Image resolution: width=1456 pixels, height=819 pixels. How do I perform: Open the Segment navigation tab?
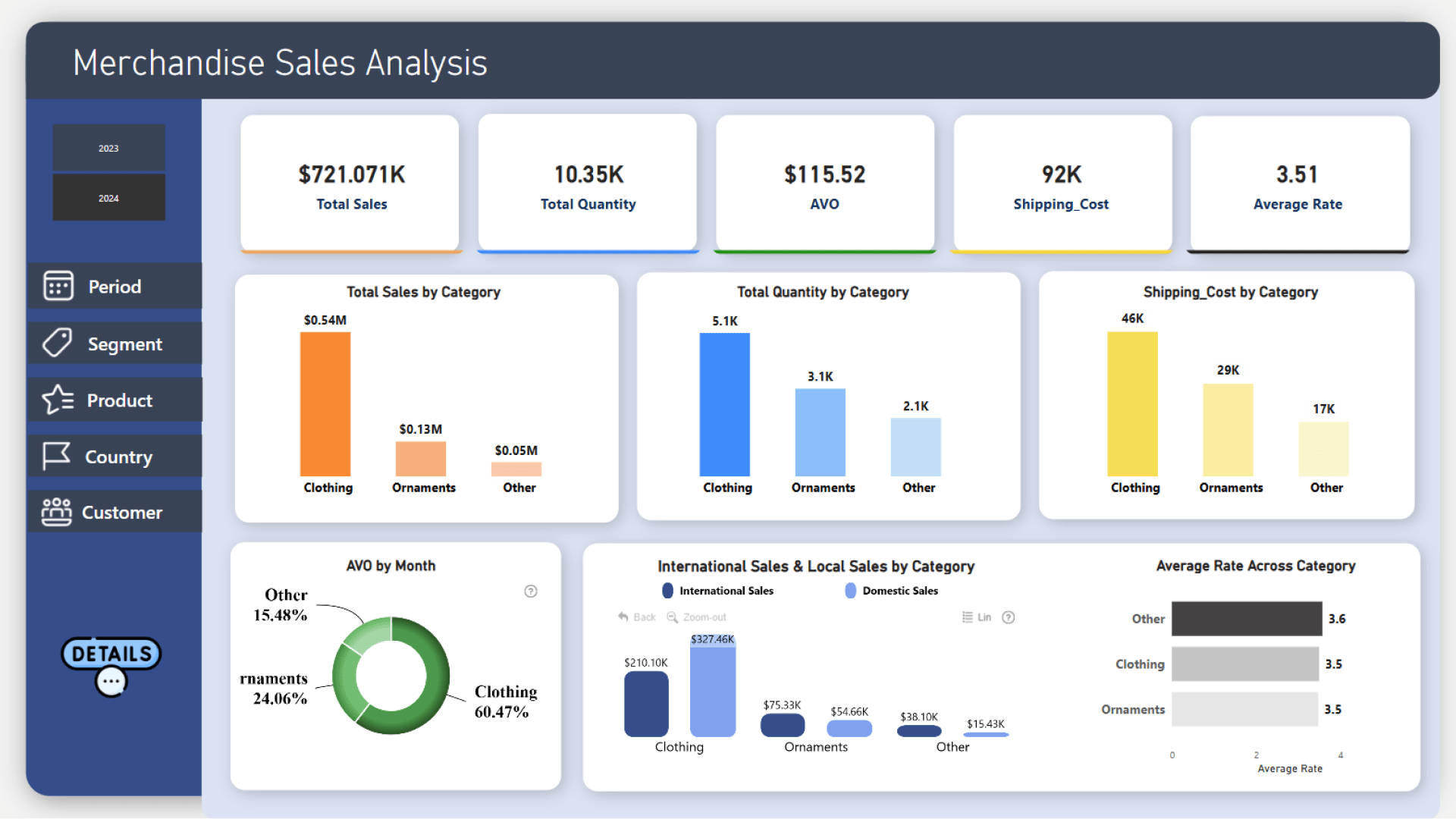point(115,343)
